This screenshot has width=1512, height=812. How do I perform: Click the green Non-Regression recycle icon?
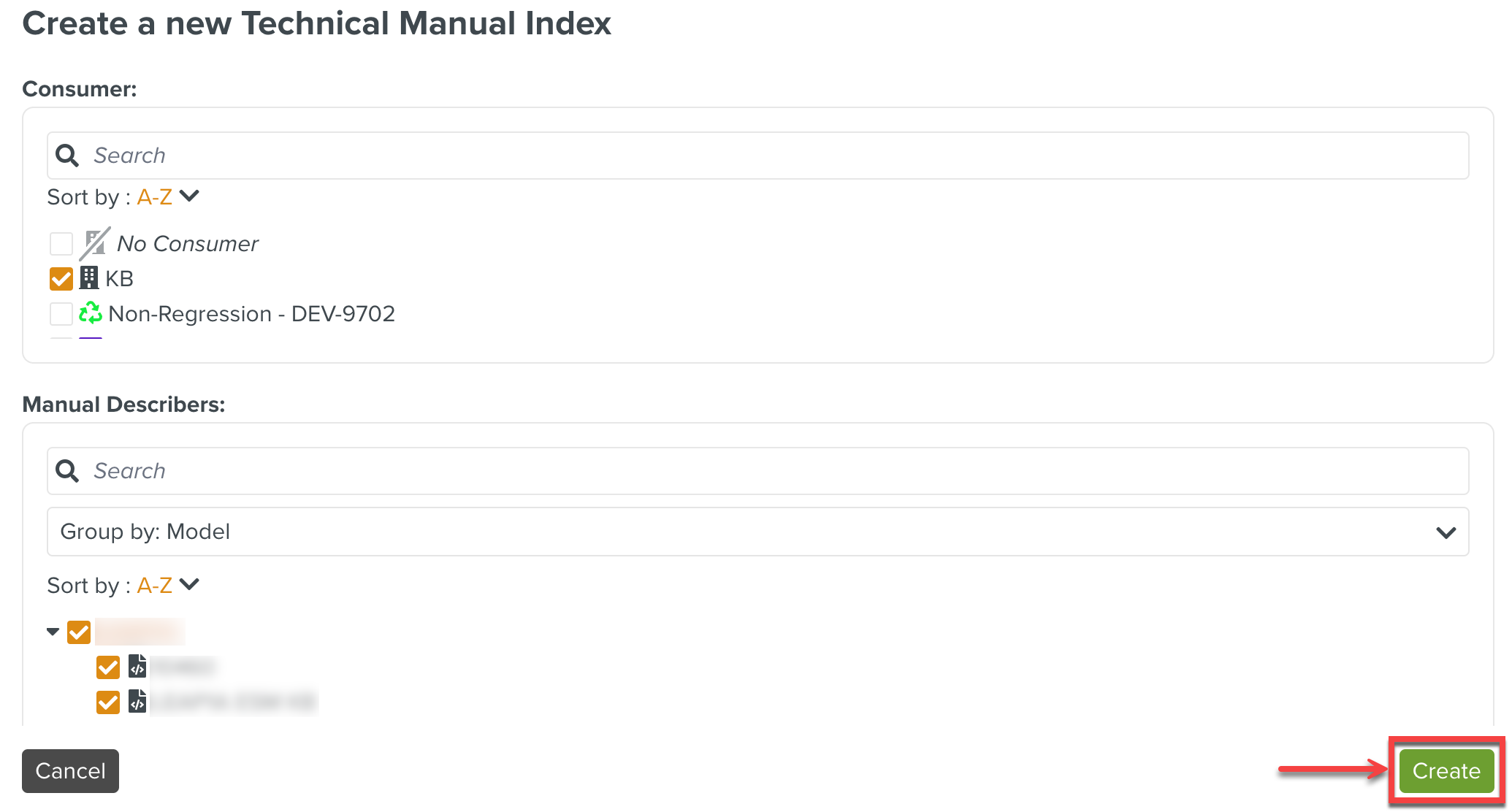pos(91,313)
